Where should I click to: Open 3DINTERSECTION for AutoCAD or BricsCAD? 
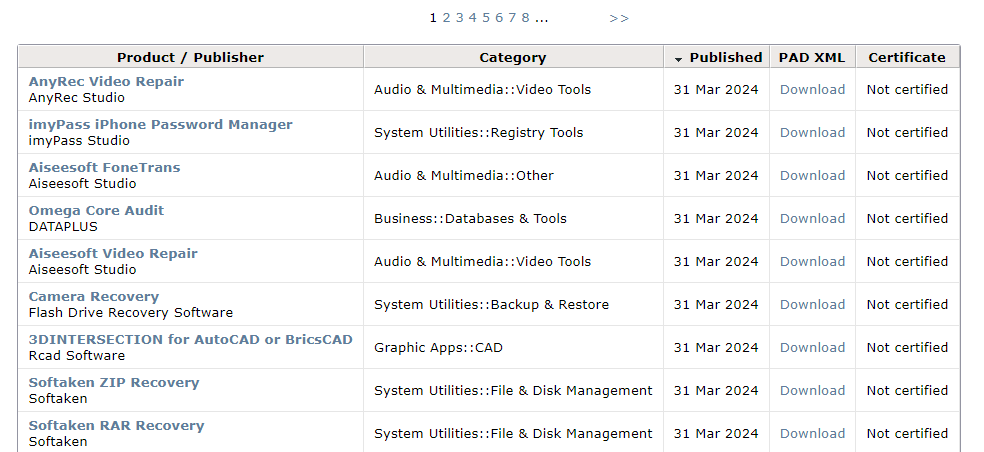tap(191, 340)
